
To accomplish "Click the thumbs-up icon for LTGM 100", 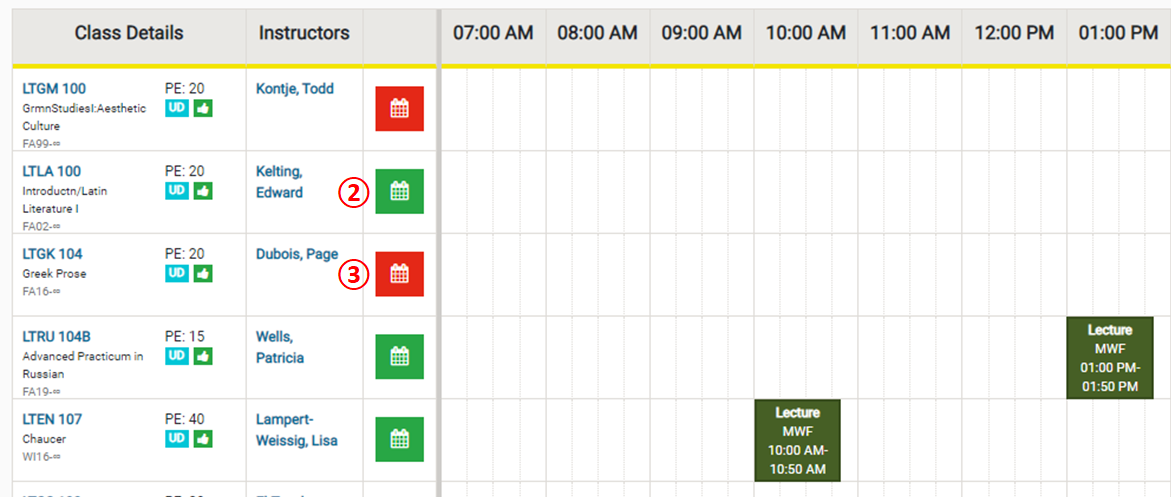I will click(203, 108).
